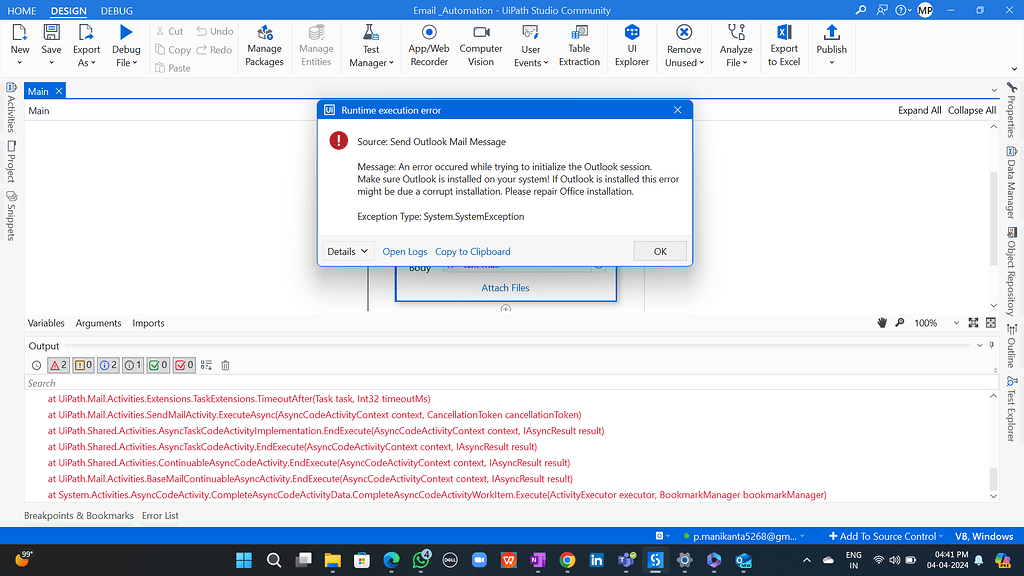Viewport: 1024px width, 576px height.
Task: Open the Computer Vision tool
Action: click(x=480, y=45)
